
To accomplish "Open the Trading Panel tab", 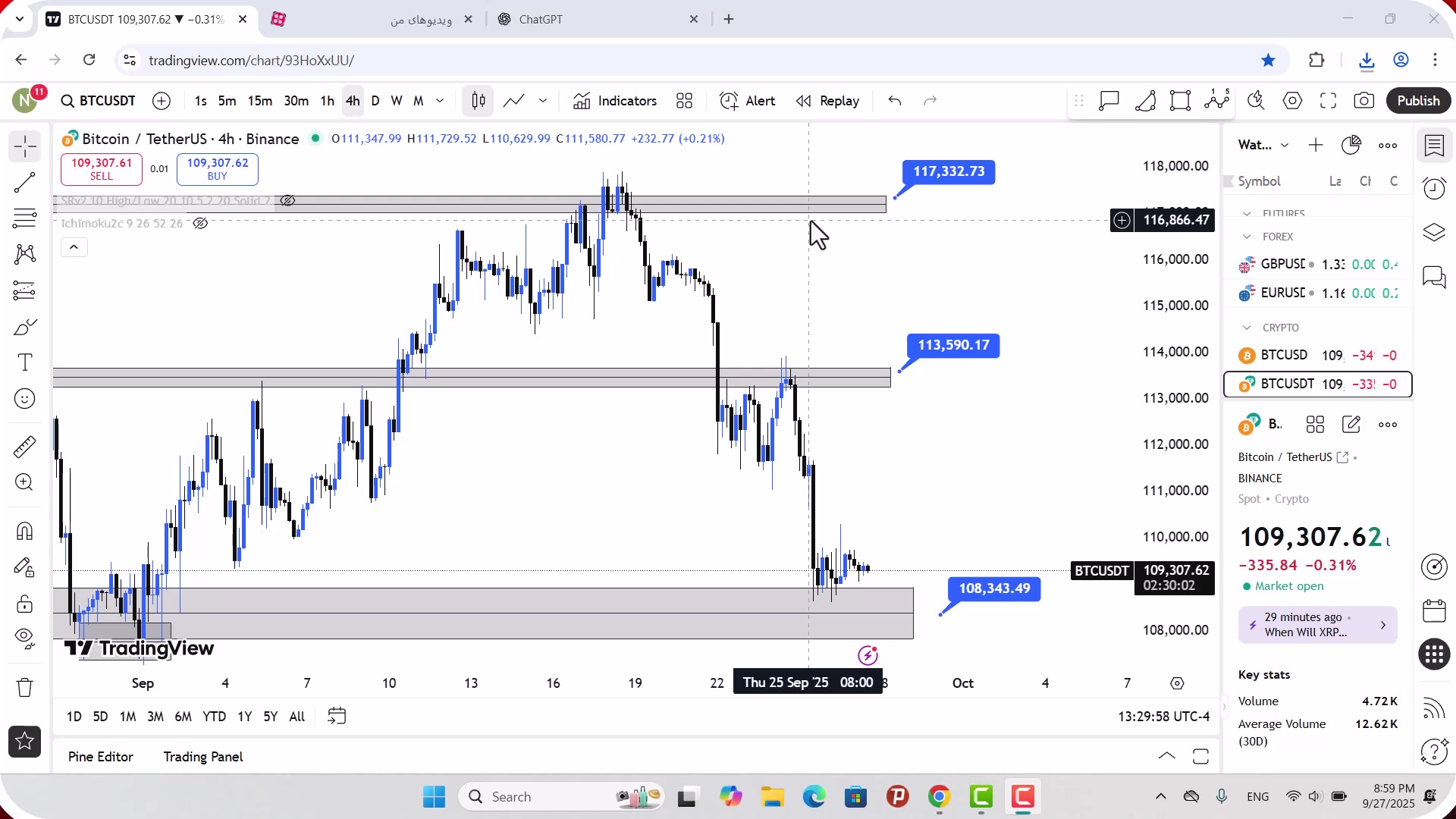I will pyautogui.click(x=203, y=757).
